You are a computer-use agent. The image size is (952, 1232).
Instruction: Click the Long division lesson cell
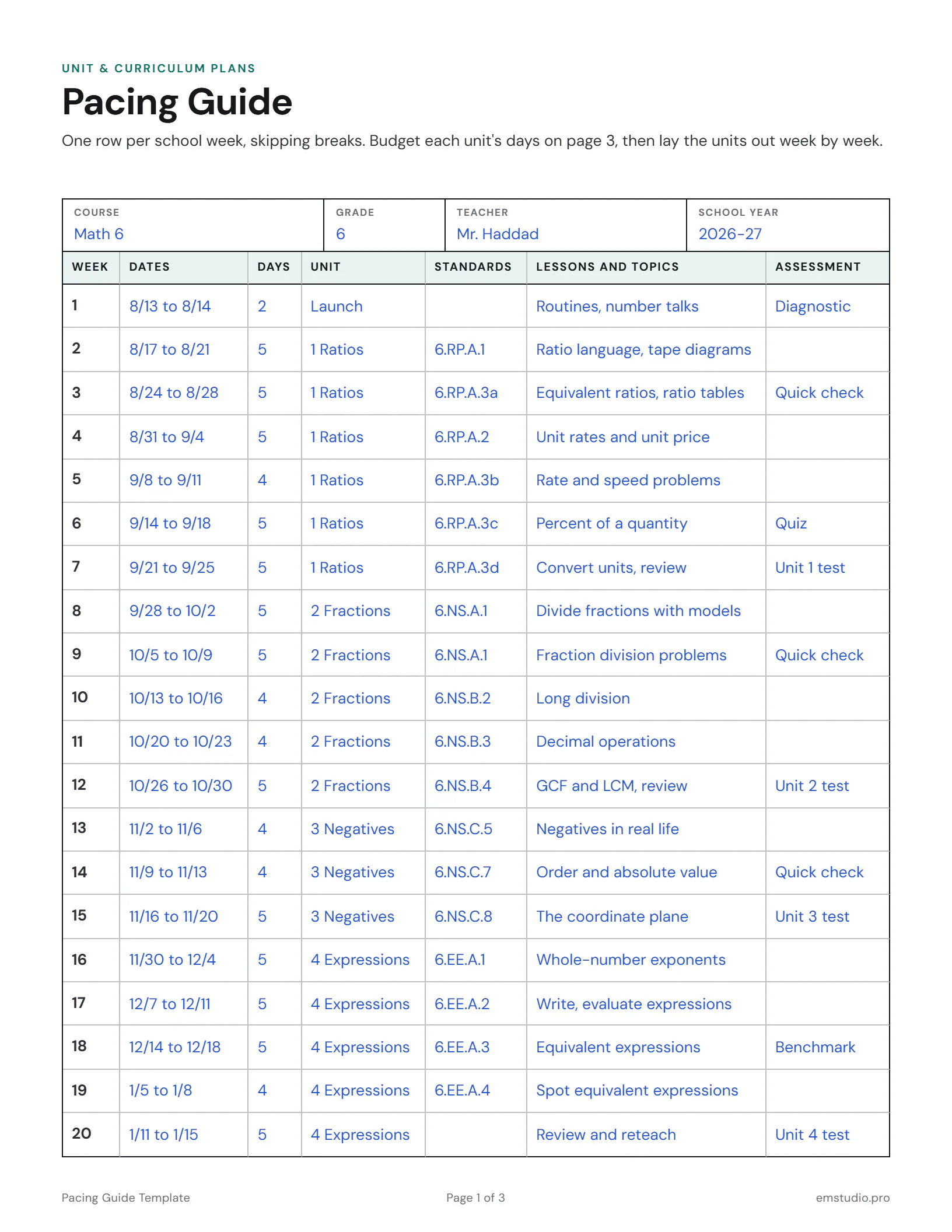point(646,698)
